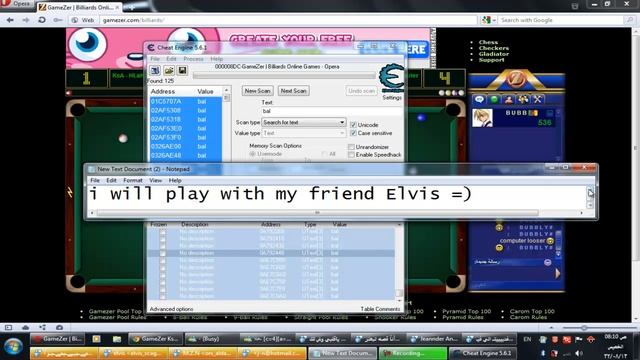Screen dimensions: 640x360
Task: Click the Google search engine icon in search box
Action: click(486, 20)
